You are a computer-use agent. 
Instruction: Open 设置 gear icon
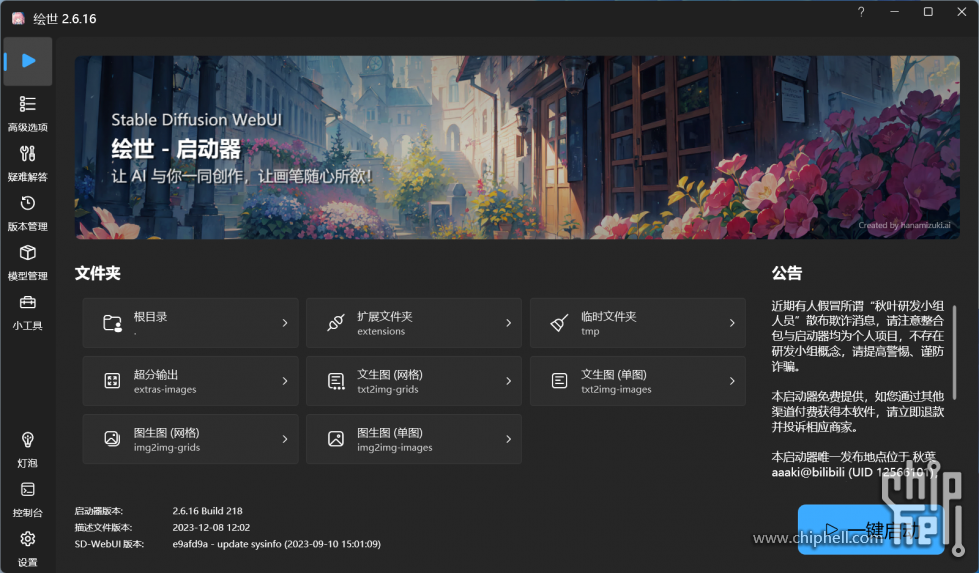27,539
